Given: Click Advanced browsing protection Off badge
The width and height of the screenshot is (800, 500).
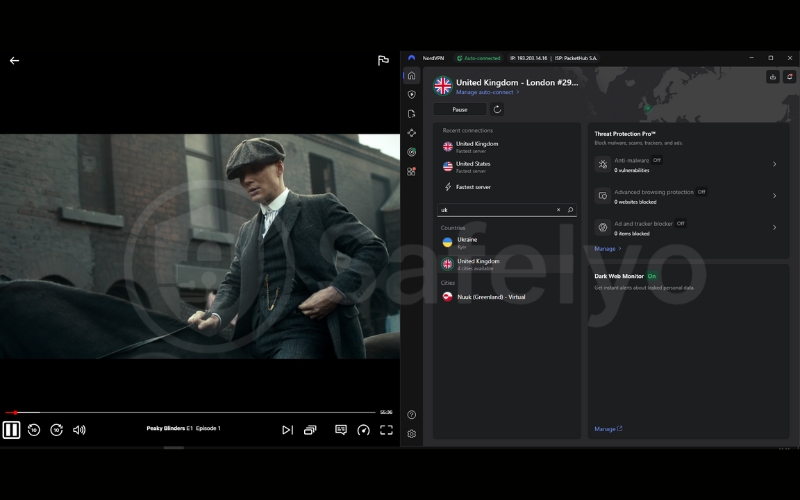Looking at the screenshot, I should coord(702,192).
